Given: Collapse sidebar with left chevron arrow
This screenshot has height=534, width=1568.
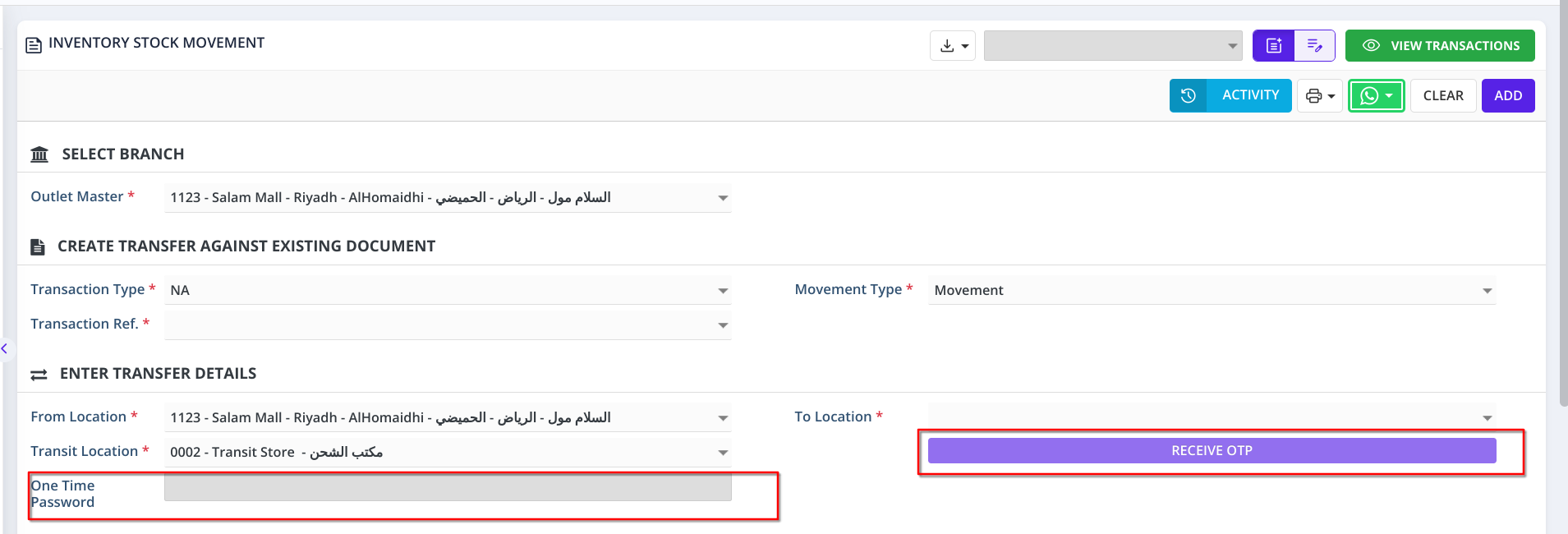Looking at the screenshot, I should click(x=5, y=349).
